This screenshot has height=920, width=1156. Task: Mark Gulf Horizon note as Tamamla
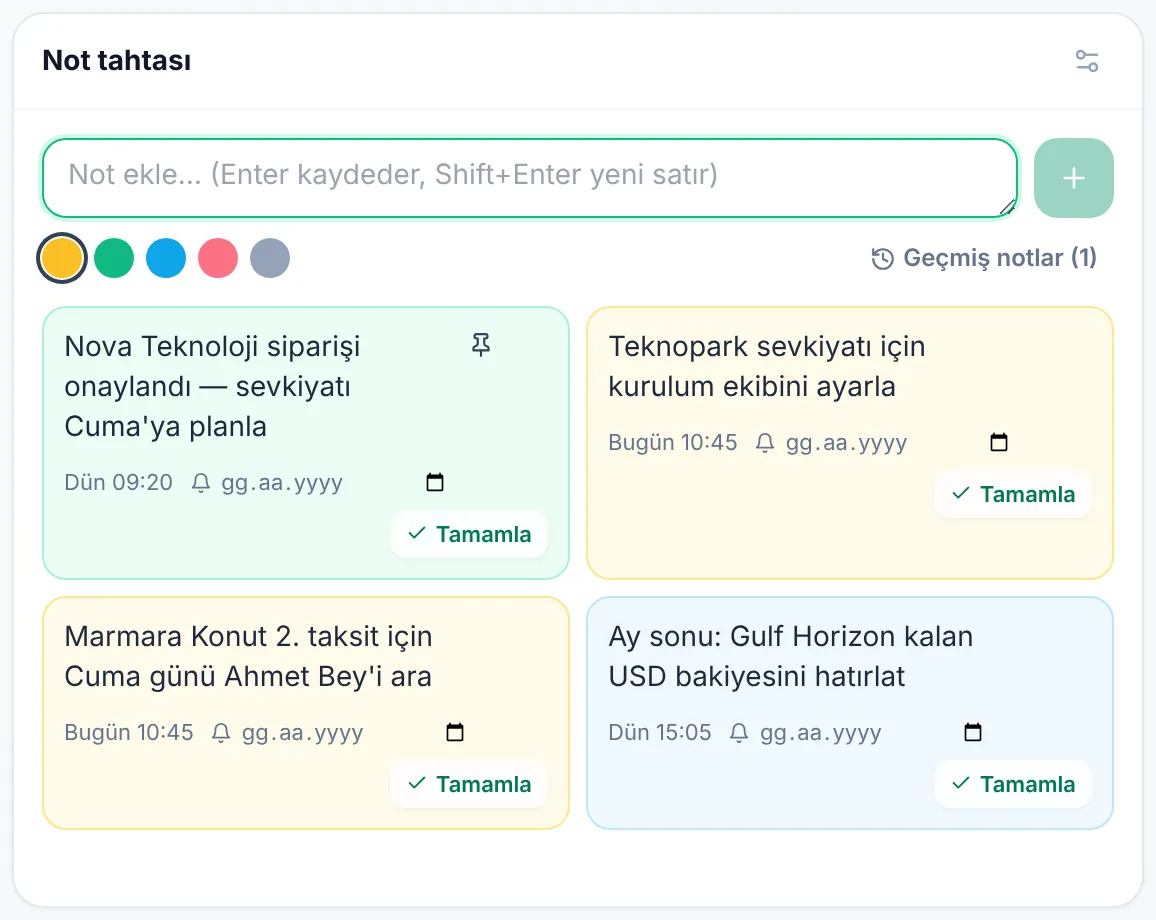pyautogui.click(x=1013, y=784)
